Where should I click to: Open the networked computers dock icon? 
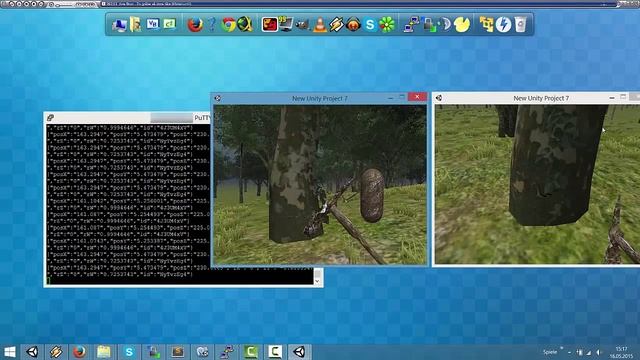click(x=411, y=24)
